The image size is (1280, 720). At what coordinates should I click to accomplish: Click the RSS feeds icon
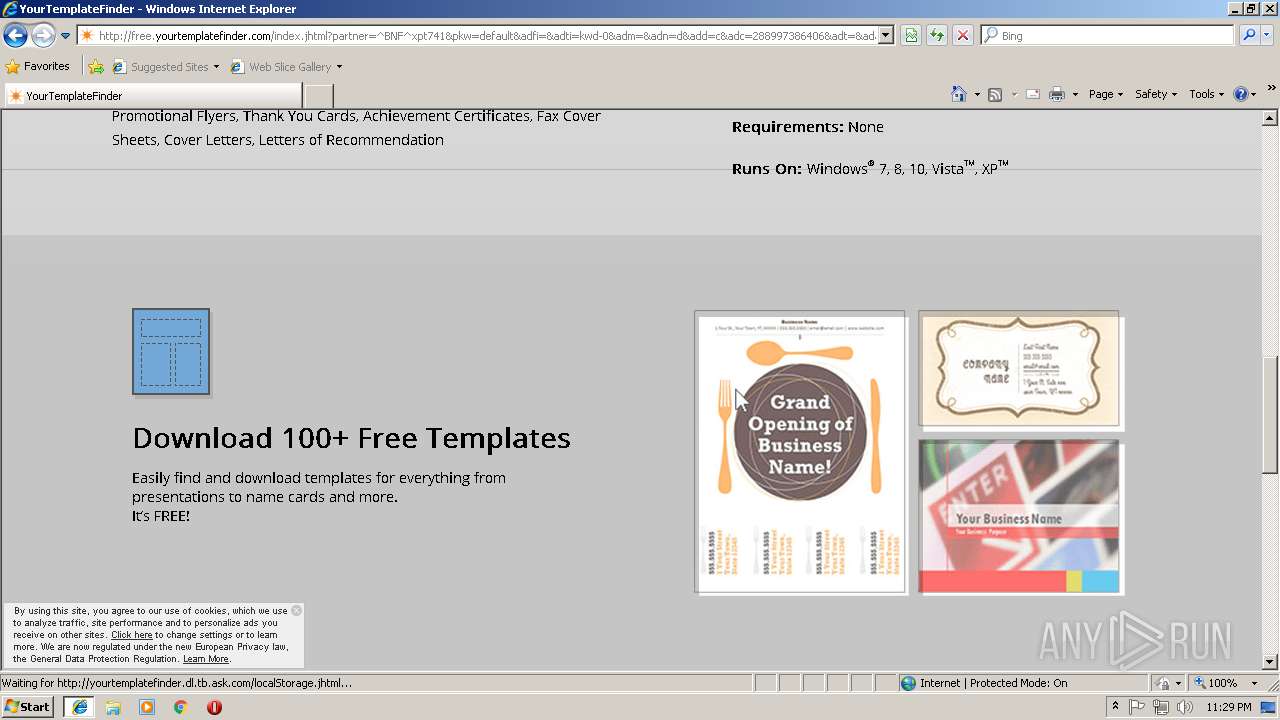[x=995, y=94]
